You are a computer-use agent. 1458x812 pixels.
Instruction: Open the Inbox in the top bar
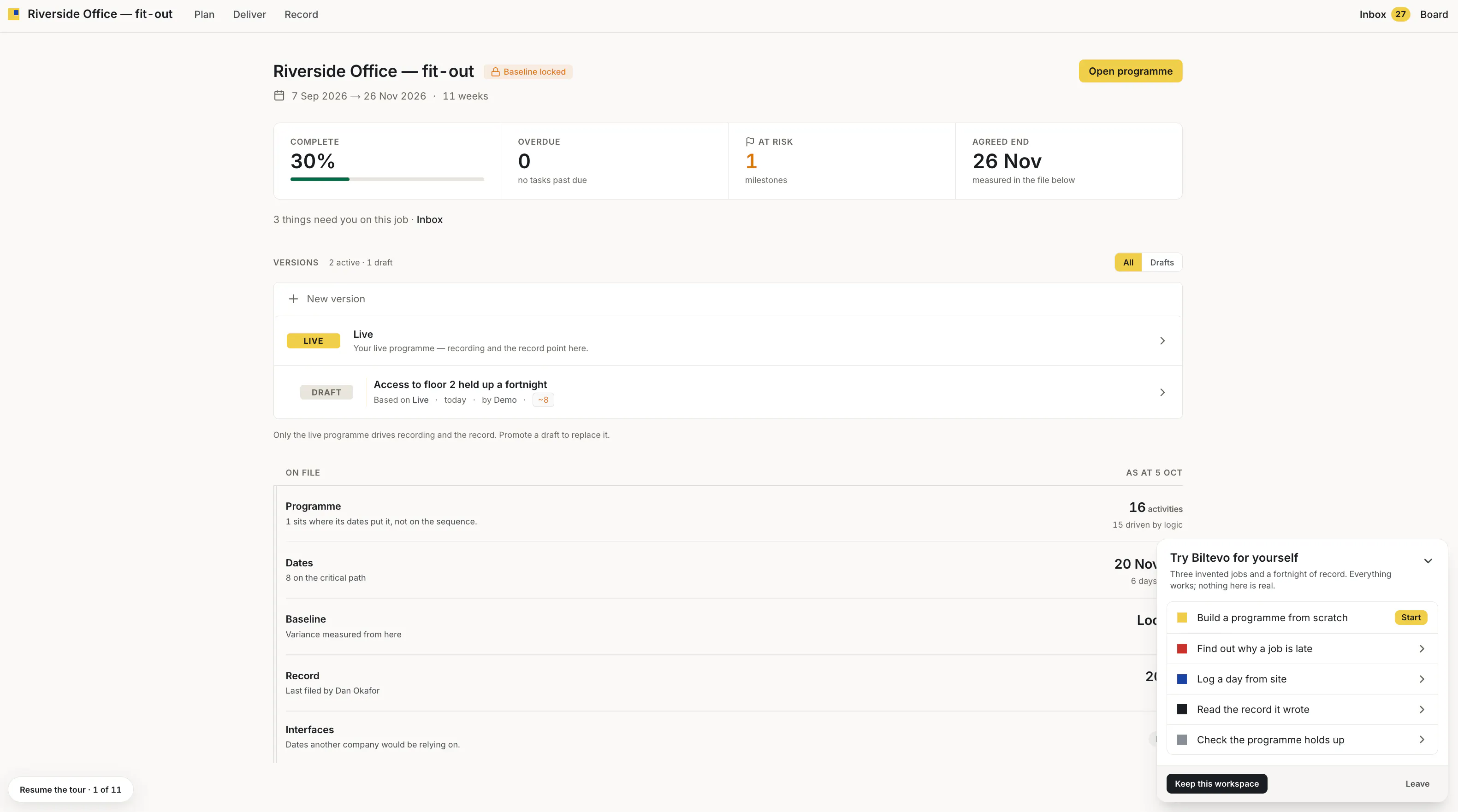point(1373,15)
